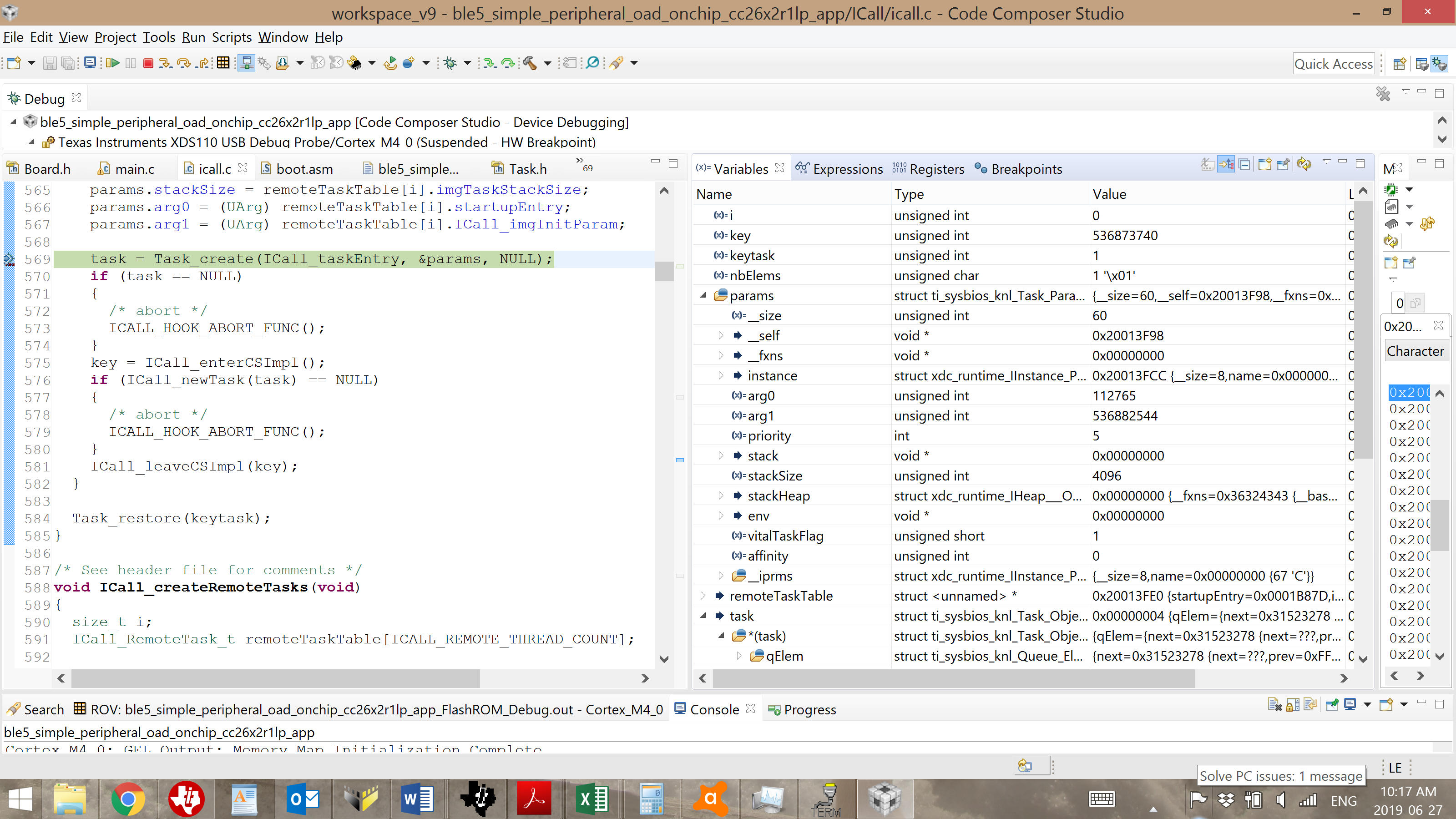Toggle Word Wrap in the Console toolbar
Image resolution: width=1456 pixels, height=819 pixels.
[x=1311, y=704]
